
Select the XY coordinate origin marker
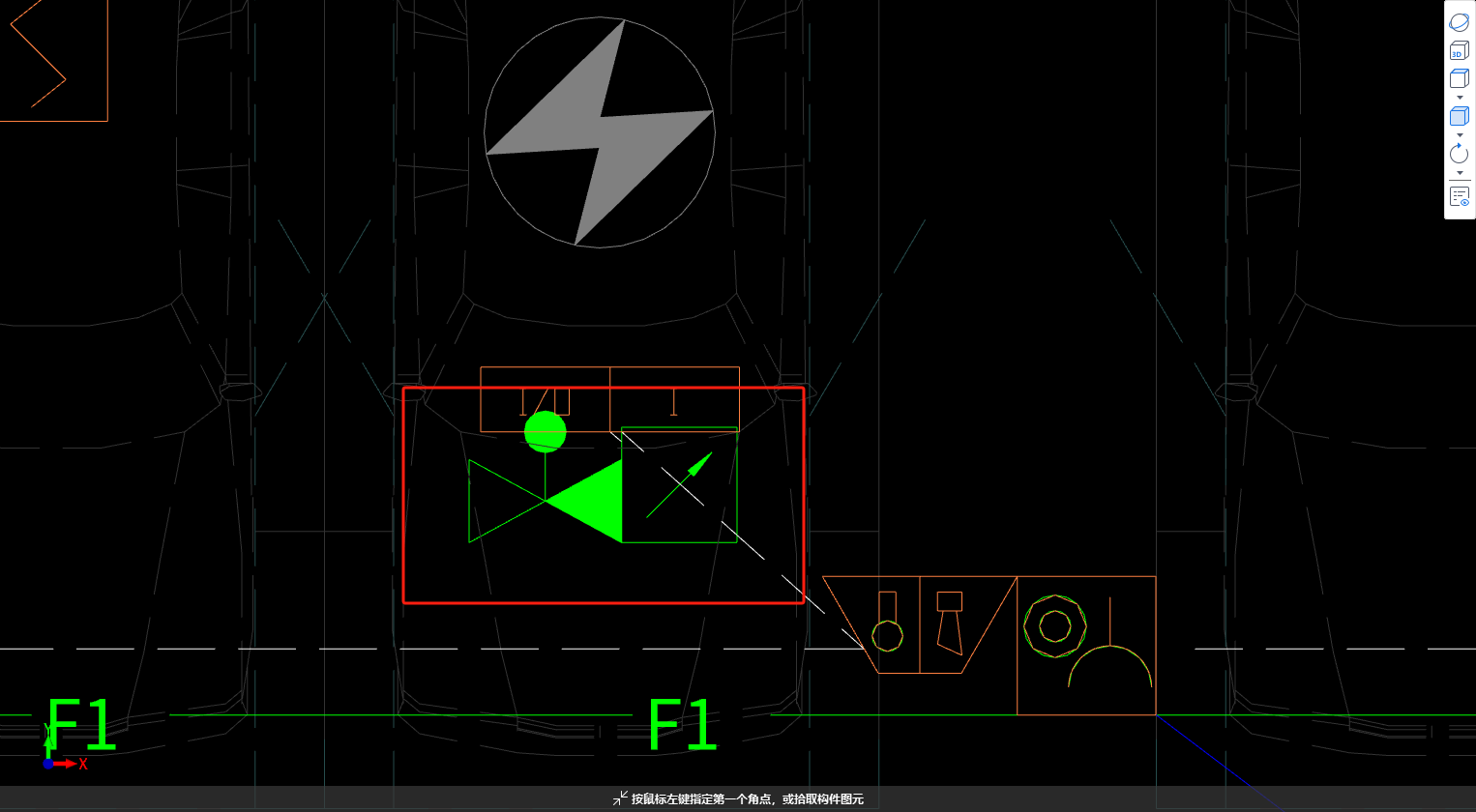pos(64,749)
